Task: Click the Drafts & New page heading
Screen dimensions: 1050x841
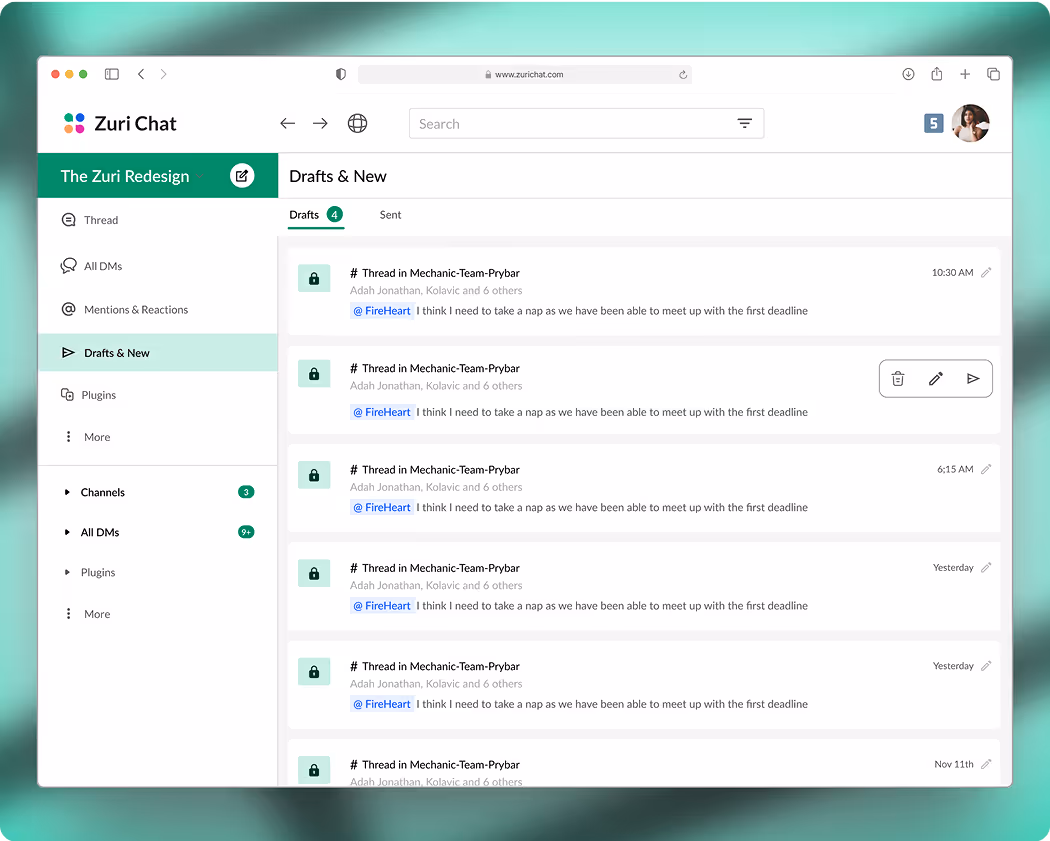Action: pos(338,176)
